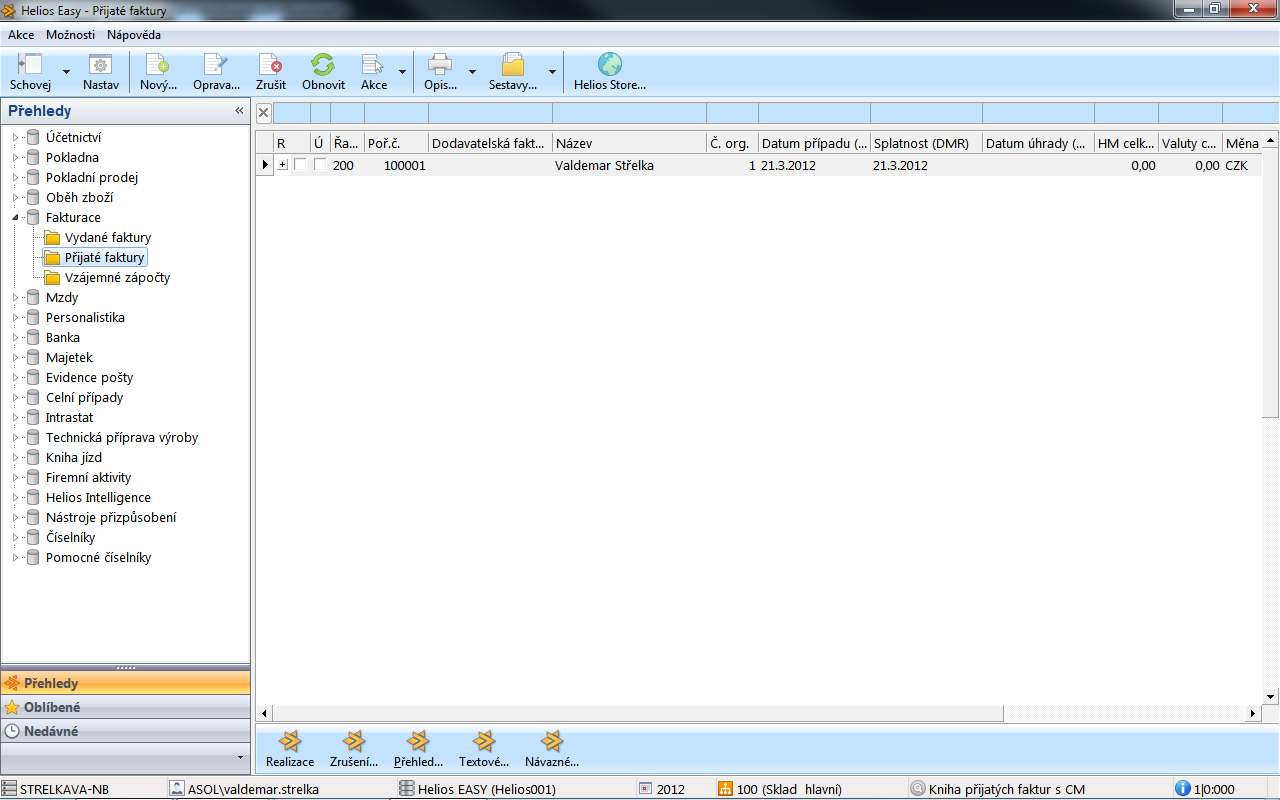The image size is (1280, 800).
Task: Click warehouse icon next to 100 (Sklad hlavní)
Action: [x=725, y=789]
